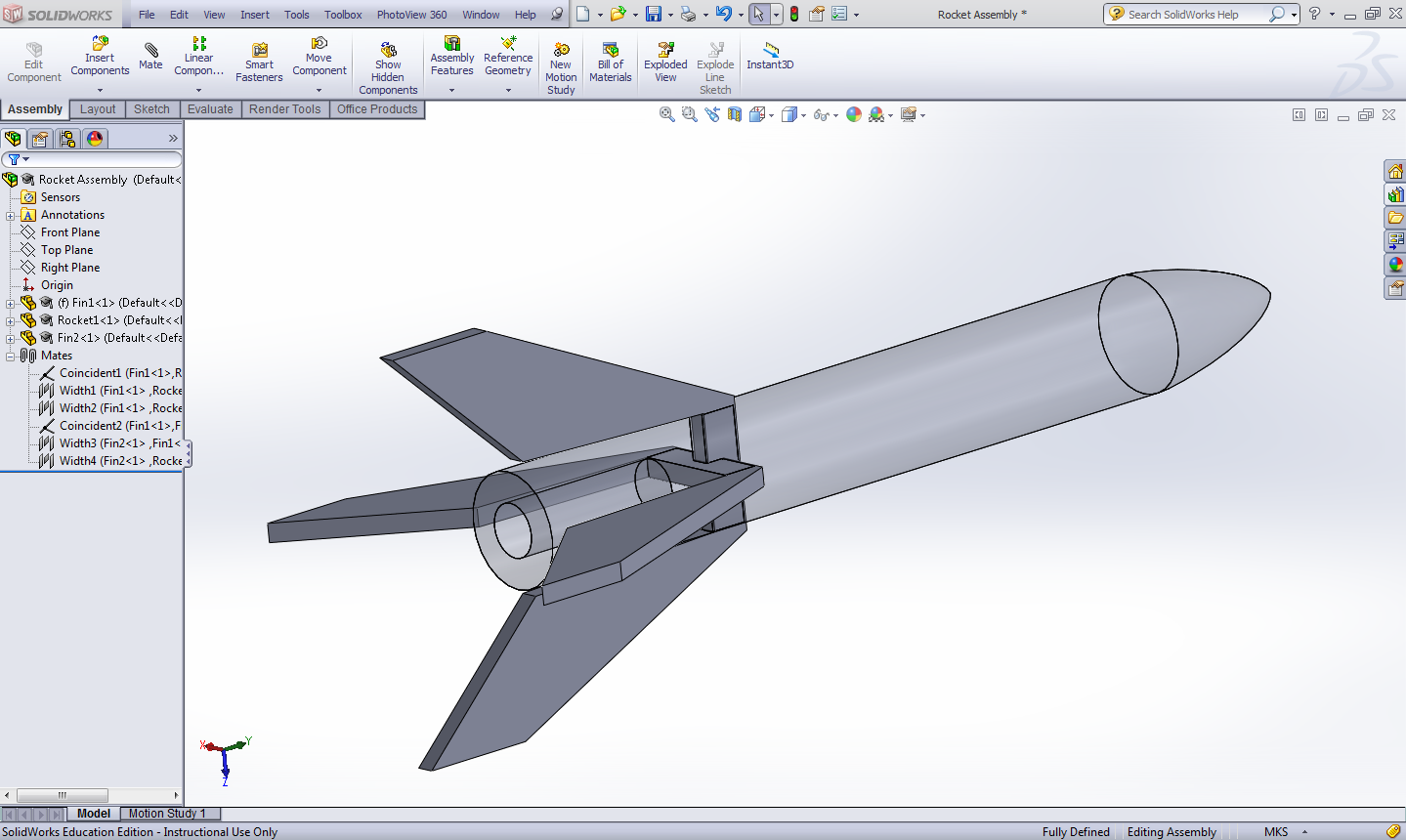Open Smart Fasteners tool

pyautogui.click(x=259, y=63)
